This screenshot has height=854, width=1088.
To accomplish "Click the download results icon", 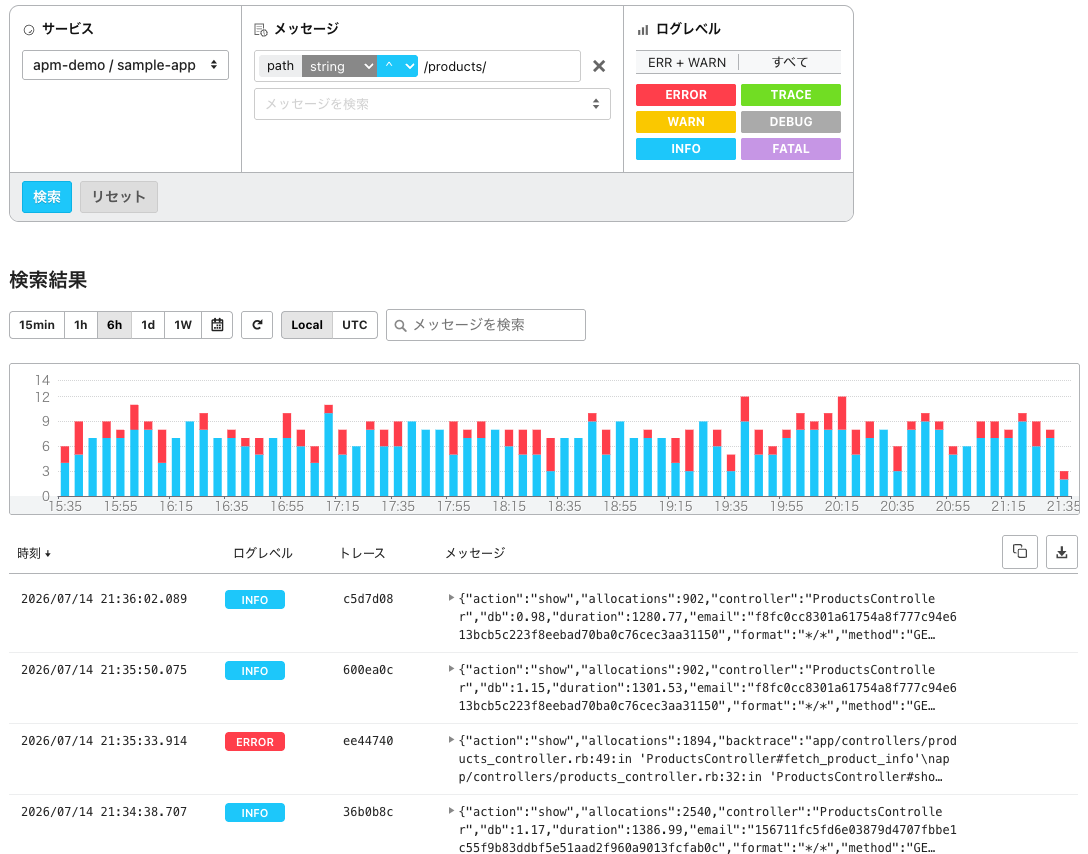I will [1062, 552].
